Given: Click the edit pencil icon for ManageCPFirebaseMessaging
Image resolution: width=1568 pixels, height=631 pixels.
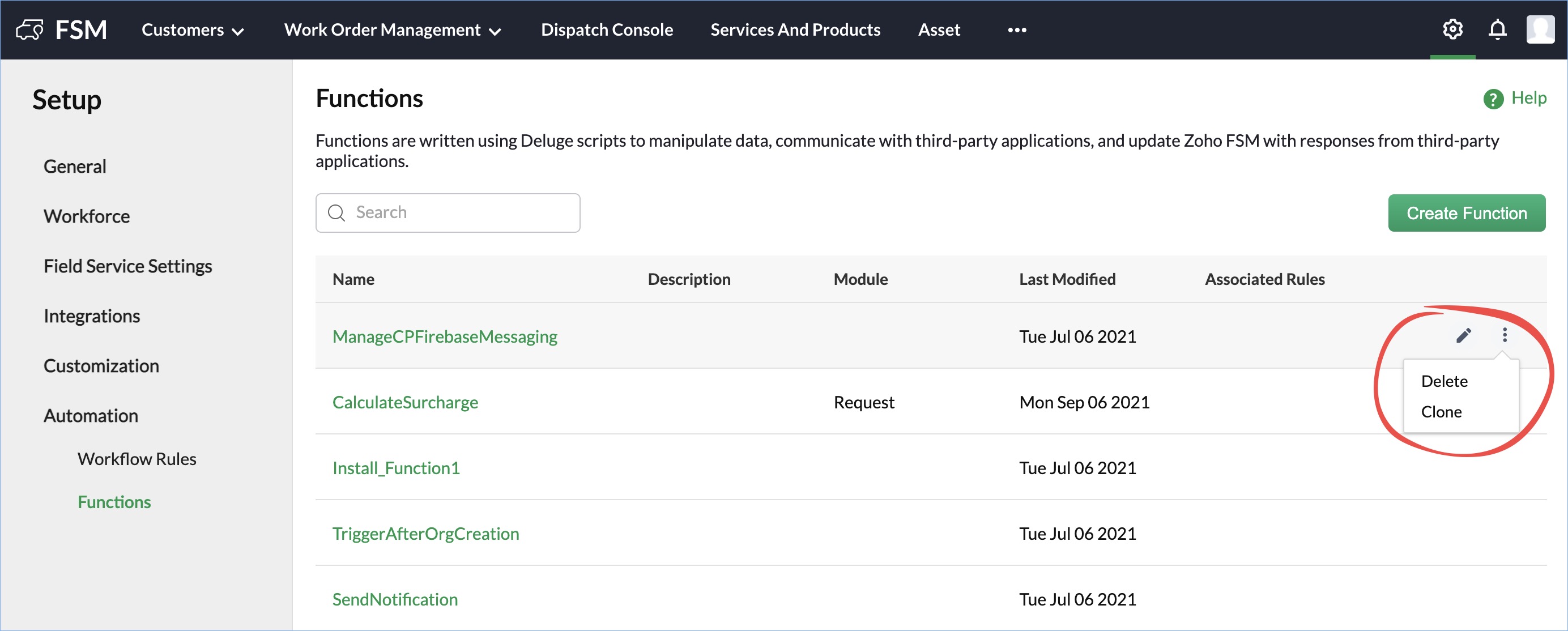Looking at the screenshot, I should pos(1463,335).
